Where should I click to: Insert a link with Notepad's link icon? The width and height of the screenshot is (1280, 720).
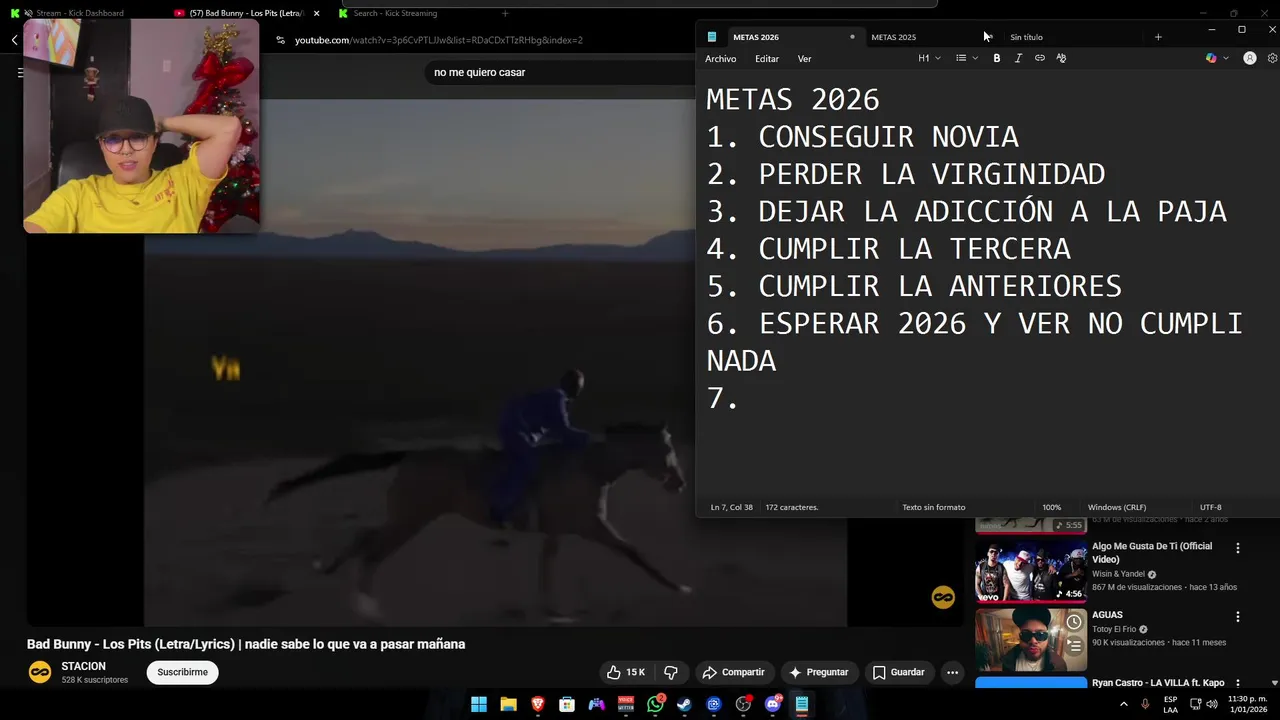(1040, 58)
